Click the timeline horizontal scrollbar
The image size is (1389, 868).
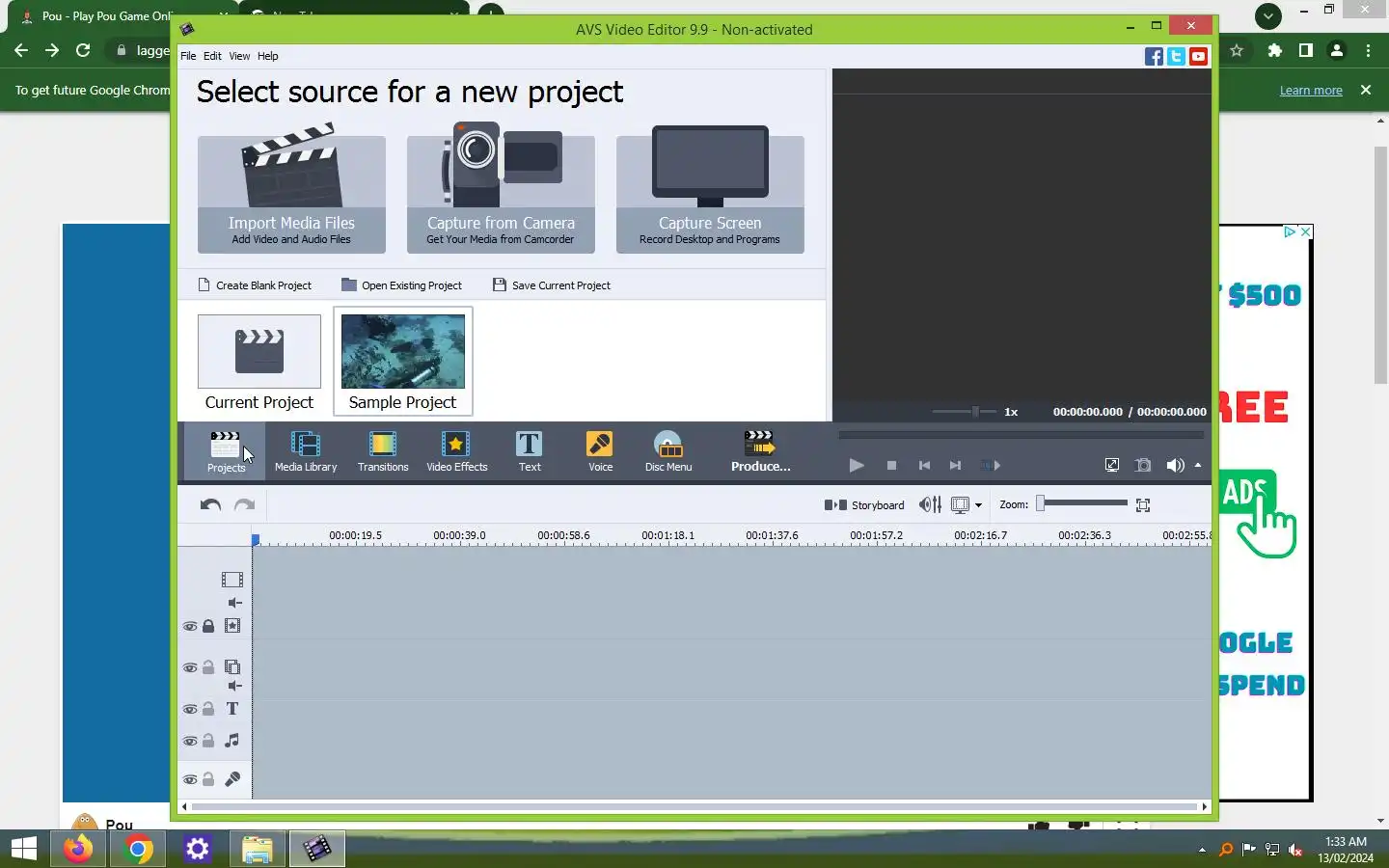[694, 806]
